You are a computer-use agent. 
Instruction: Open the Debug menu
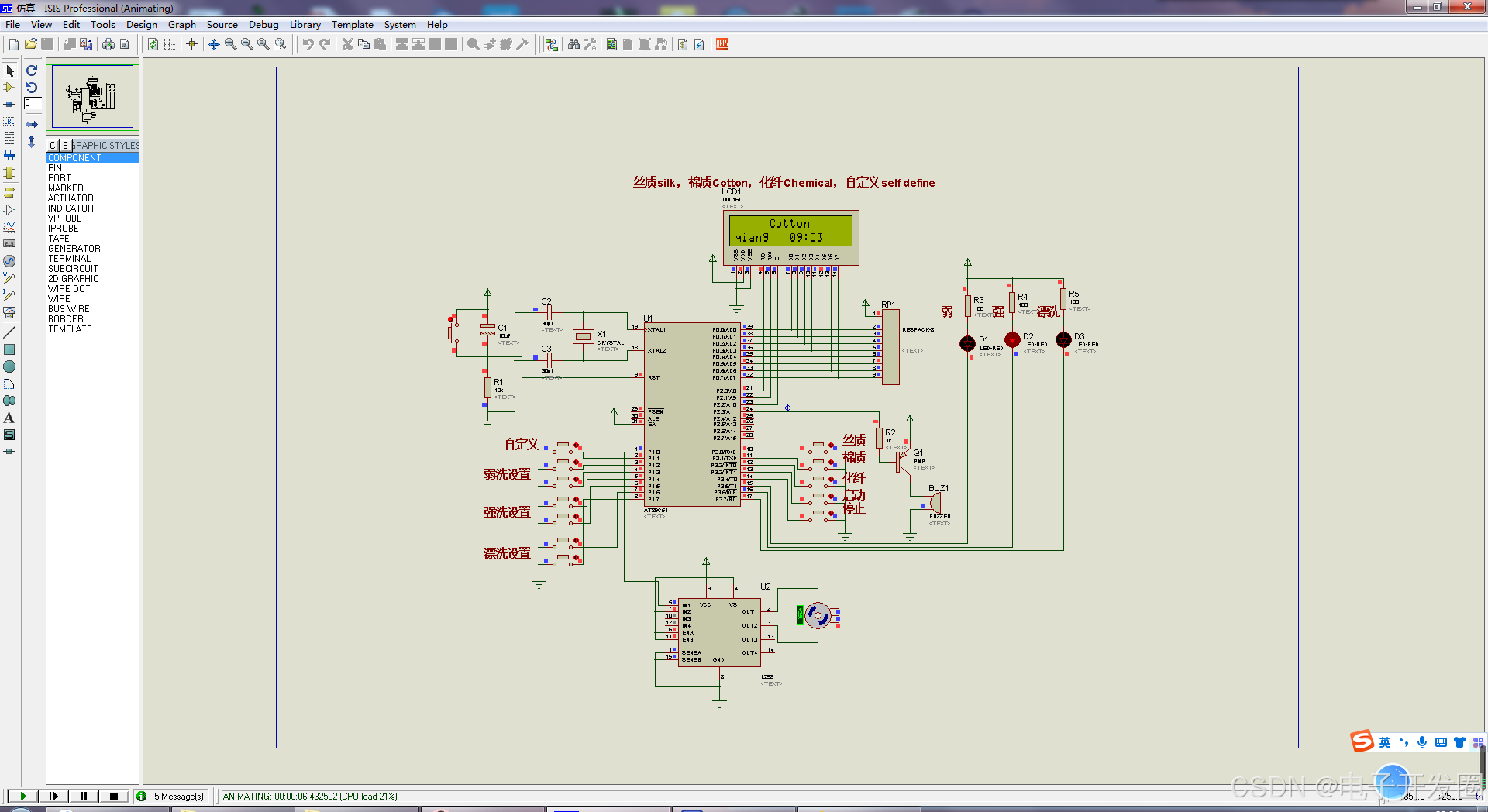tap(263, 24)
